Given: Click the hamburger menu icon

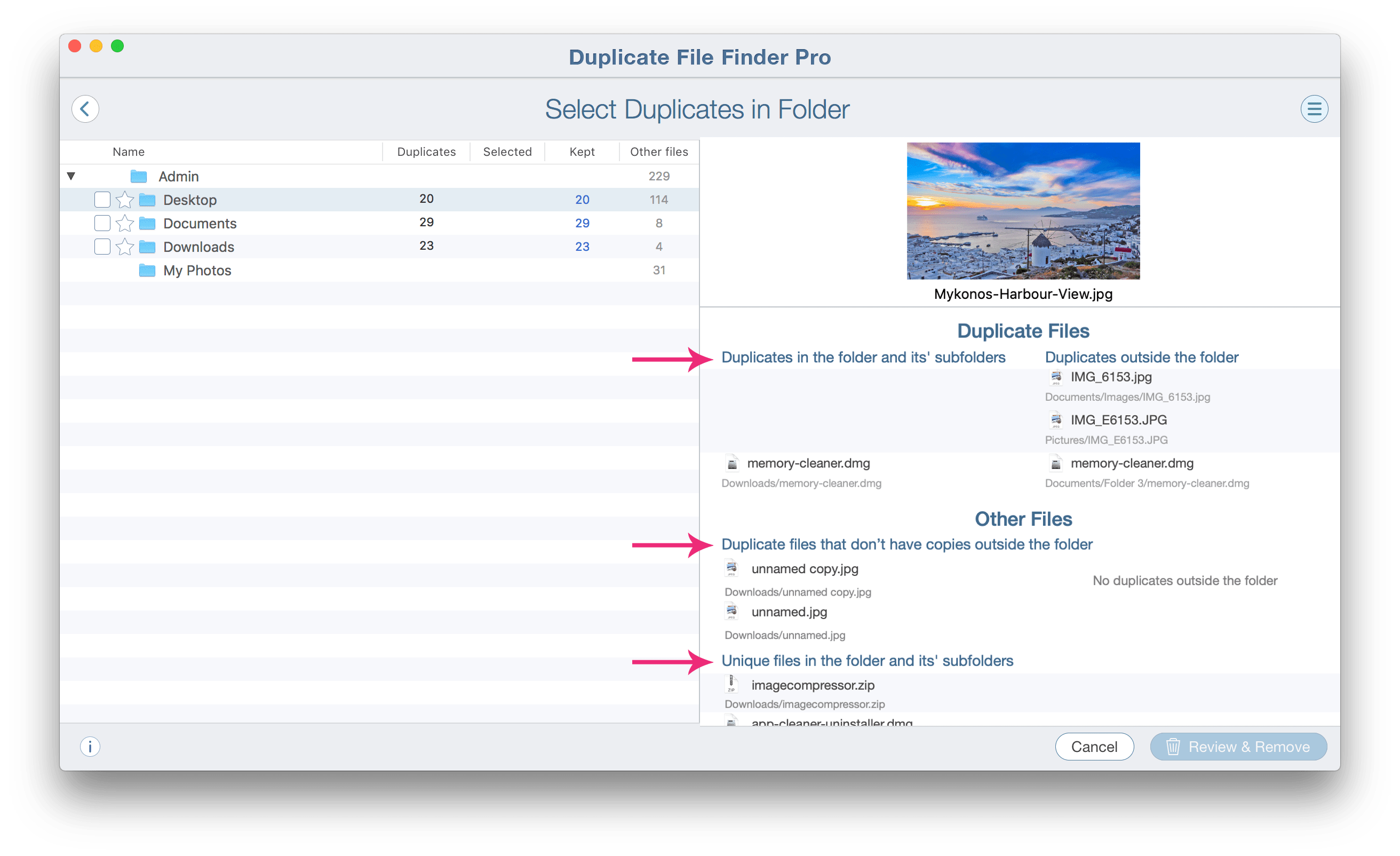Looking at the screenshot, I should tap(1316, 109).
